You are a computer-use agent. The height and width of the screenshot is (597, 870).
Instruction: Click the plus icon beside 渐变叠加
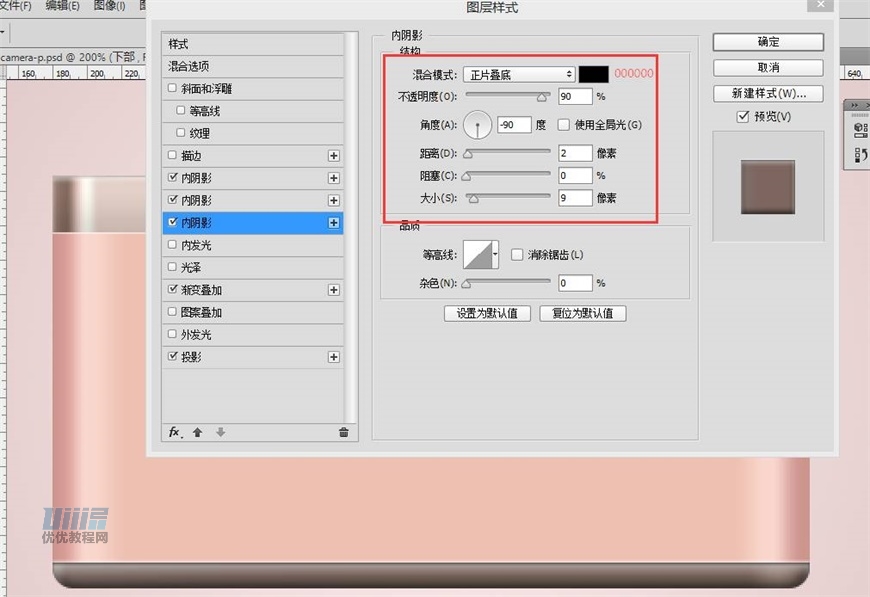pos(333,289)
